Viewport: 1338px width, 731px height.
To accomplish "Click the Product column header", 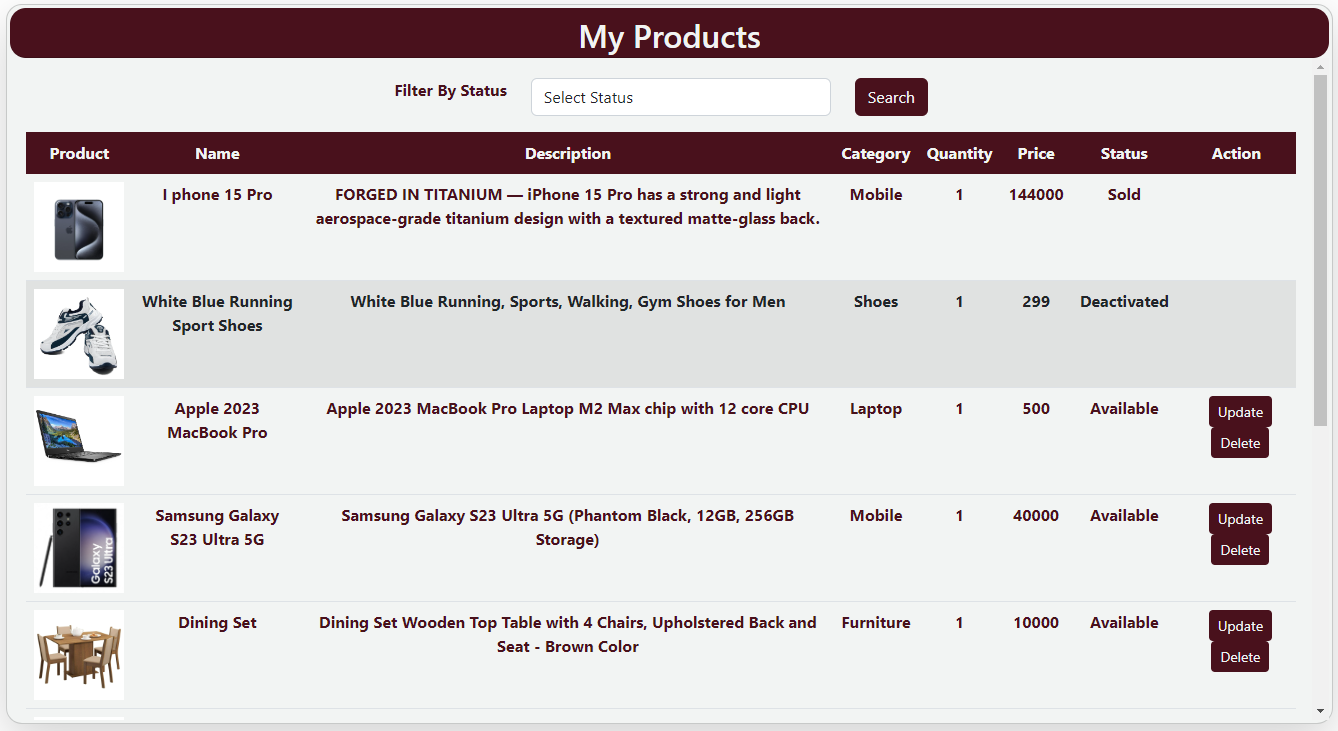I will click(x=79, y=153).
